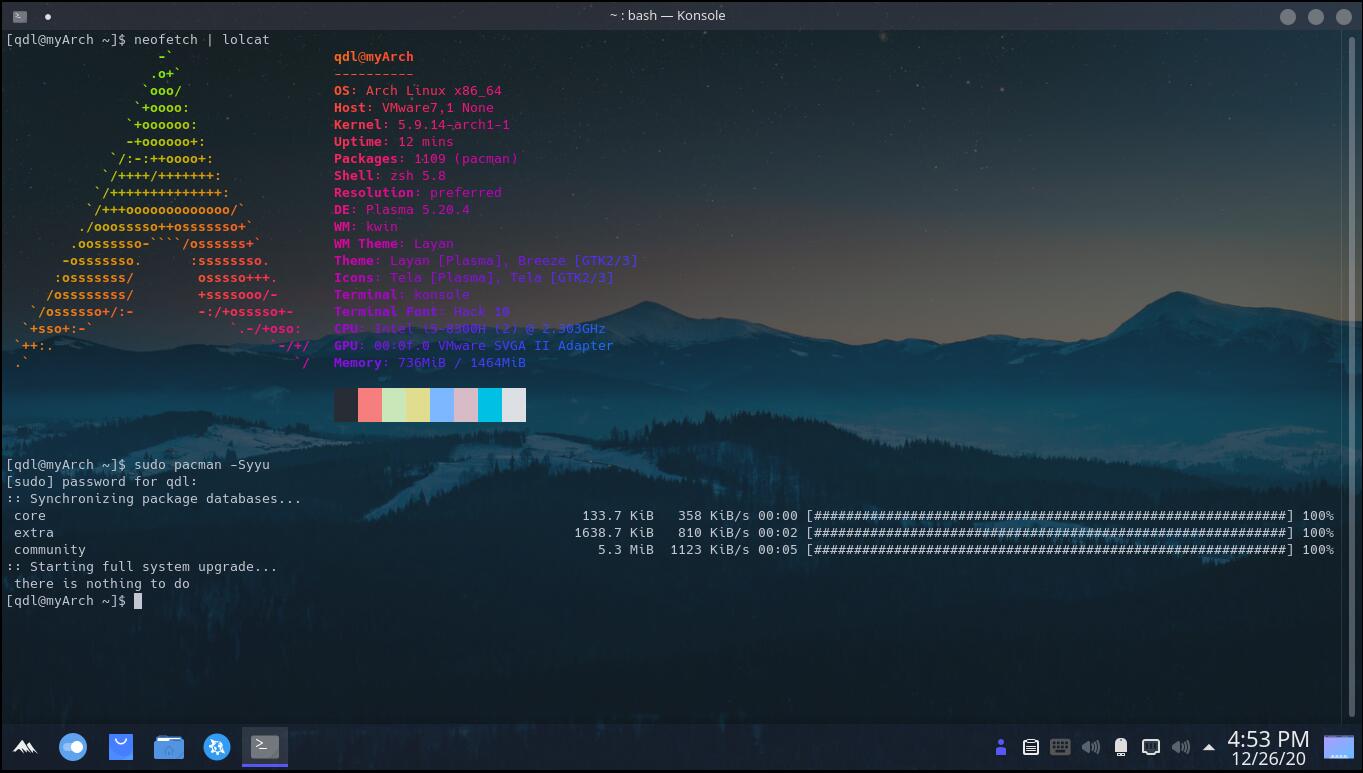Open the removable devices tray icon
This screenshot has width=1363, height=773.
pos(1121,747)
